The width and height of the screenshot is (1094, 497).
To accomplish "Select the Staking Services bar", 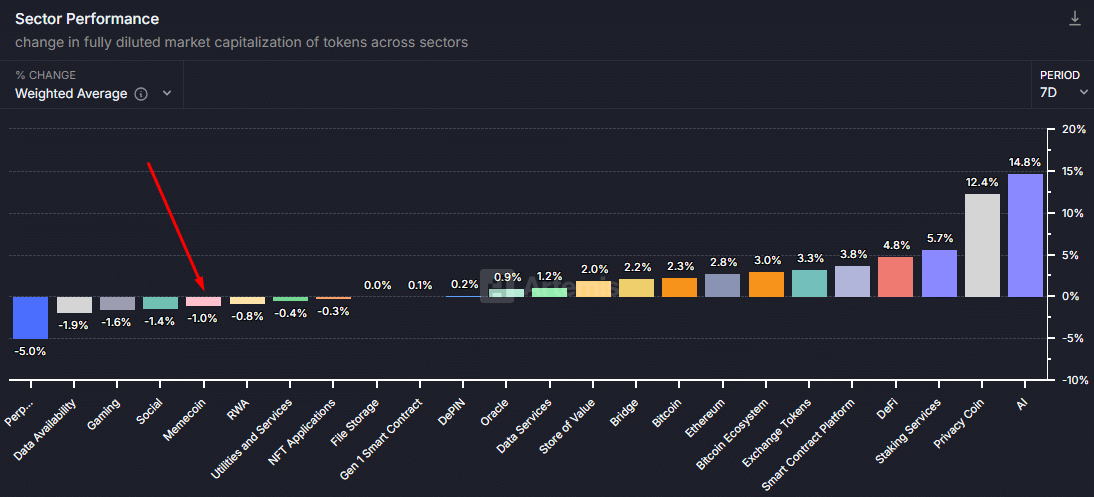I will (939, 273).
